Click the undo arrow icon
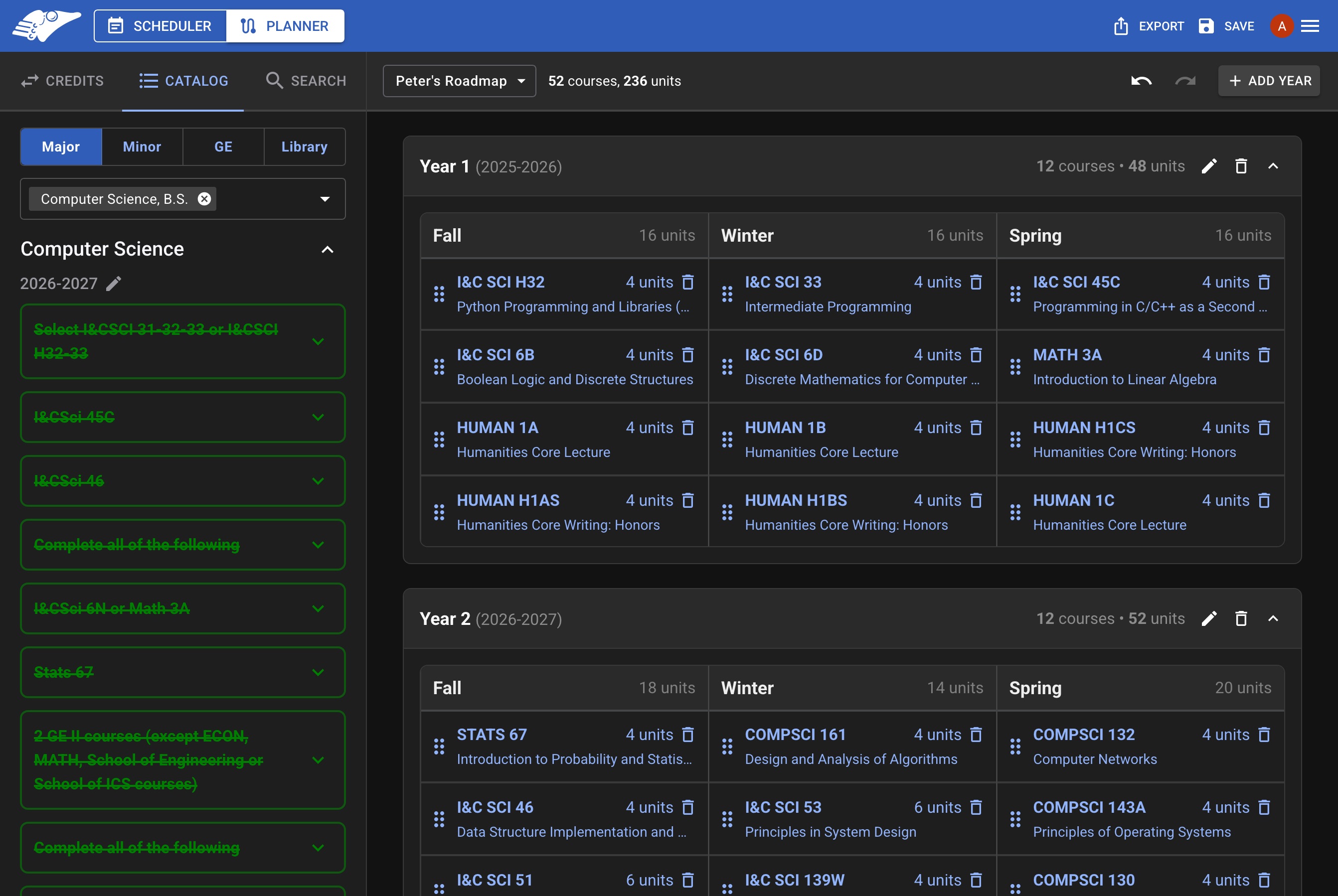The width and height of the screenshot is (1338, 896). 1142,81
